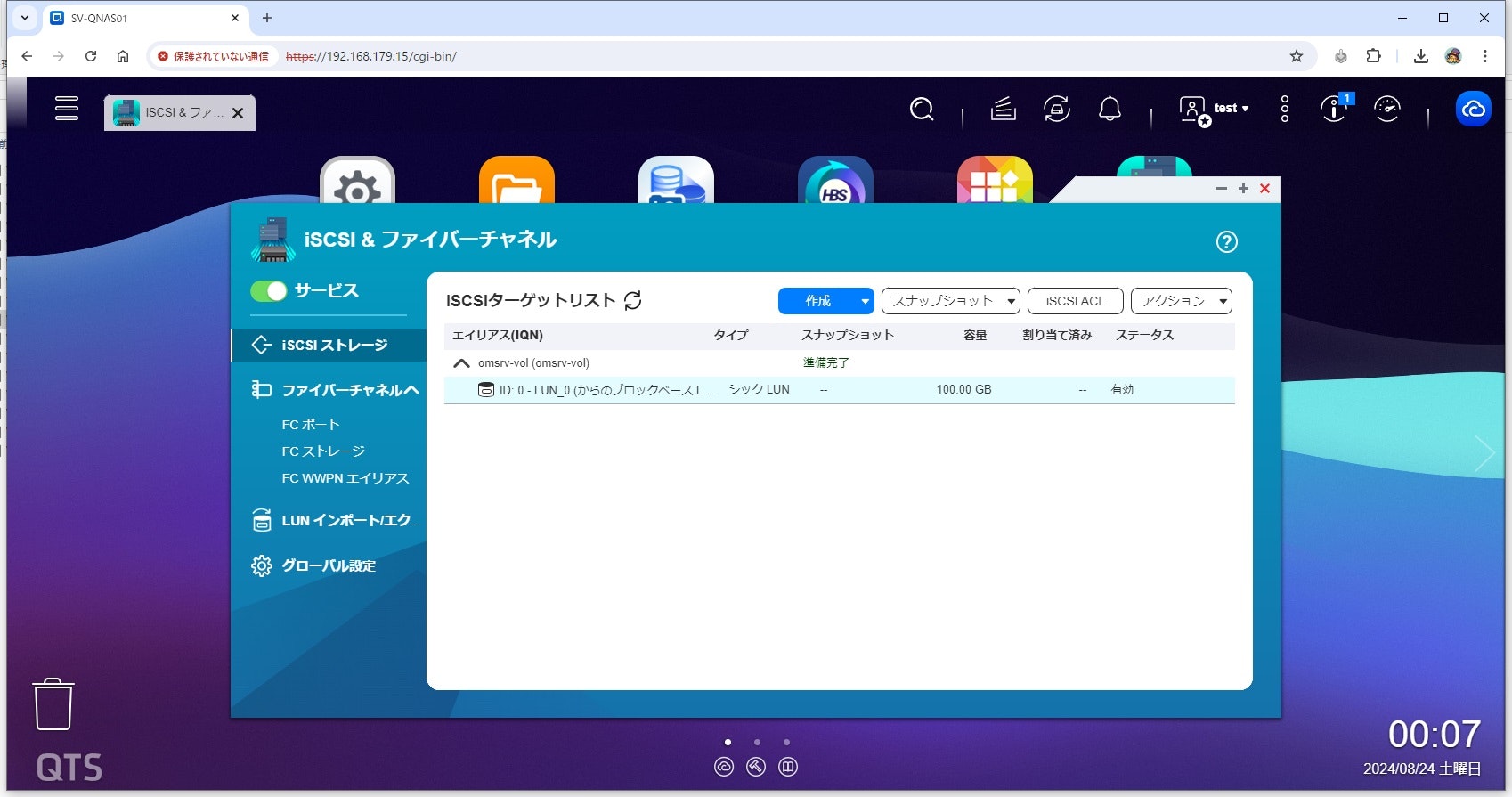
Task: Open the File Station folder desktop icon
Action: pos(516,180)
